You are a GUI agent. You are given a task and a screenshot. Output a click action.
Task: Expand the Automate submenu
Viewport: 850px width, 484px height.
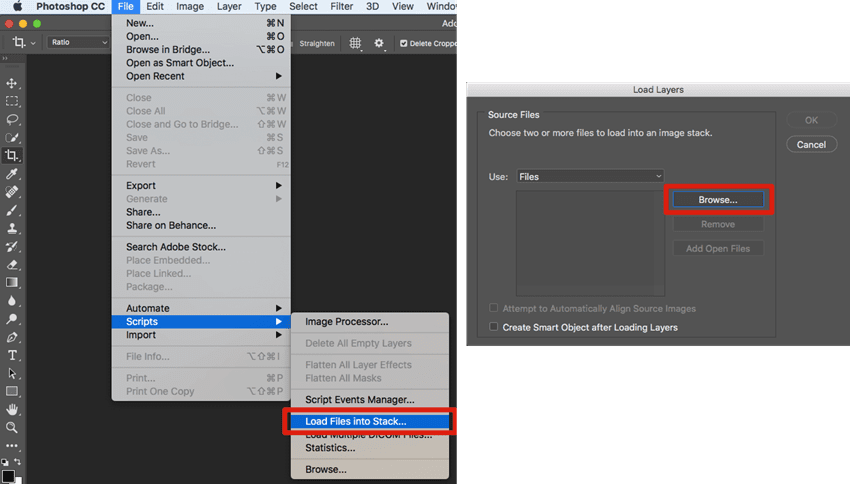click(x=201, y=308)
